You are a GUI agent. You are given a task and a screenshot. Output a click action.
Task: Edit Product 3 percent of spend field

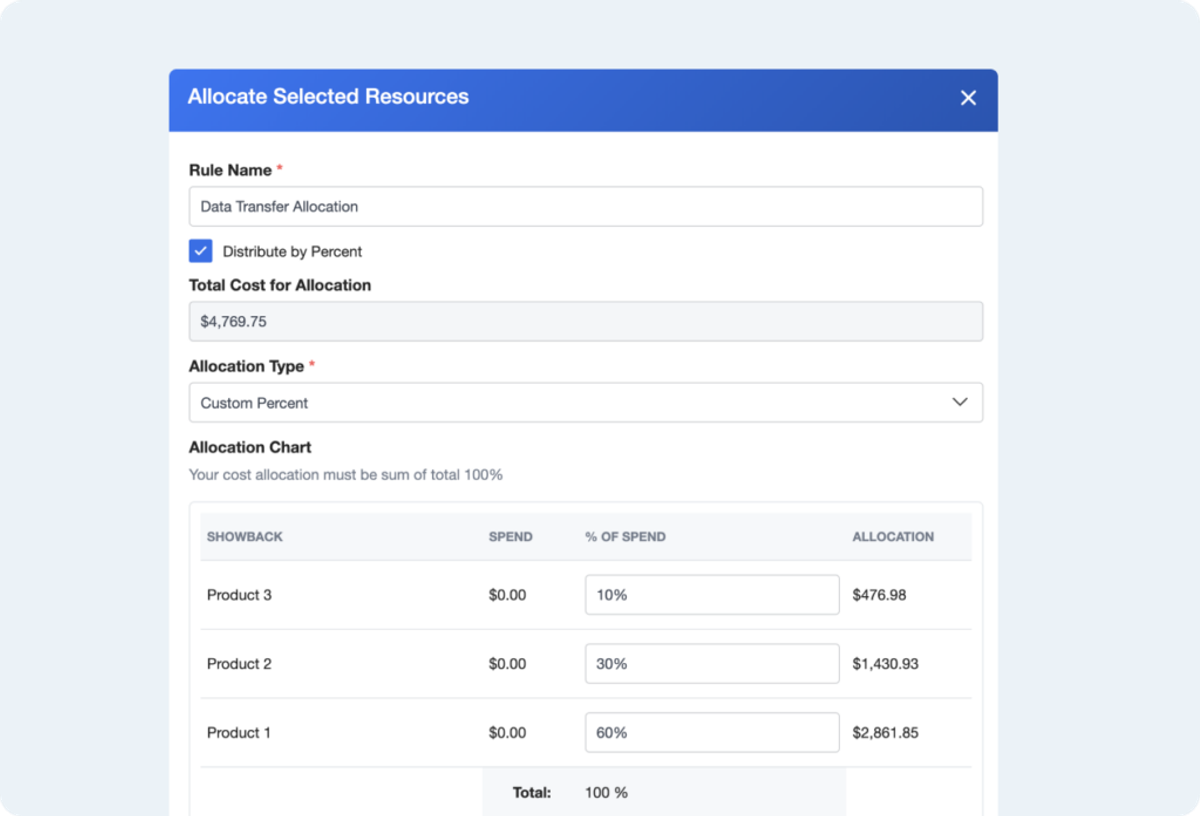click(x=712, y=595)
